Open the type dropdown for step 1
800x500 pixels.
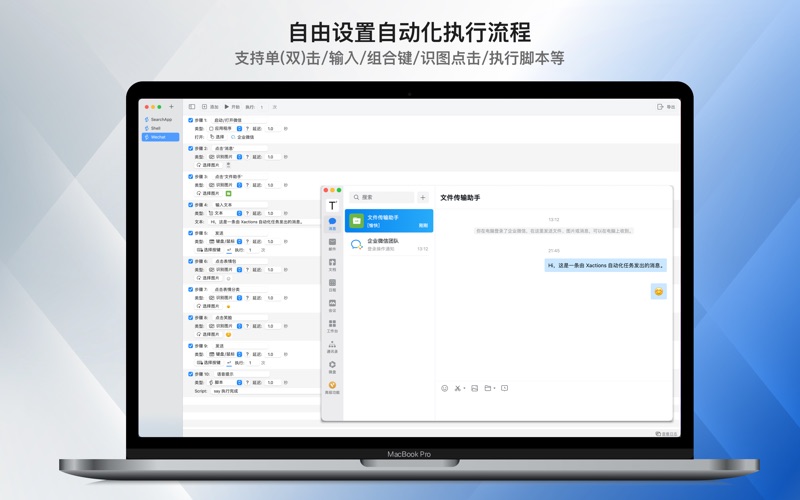(225, 129)
